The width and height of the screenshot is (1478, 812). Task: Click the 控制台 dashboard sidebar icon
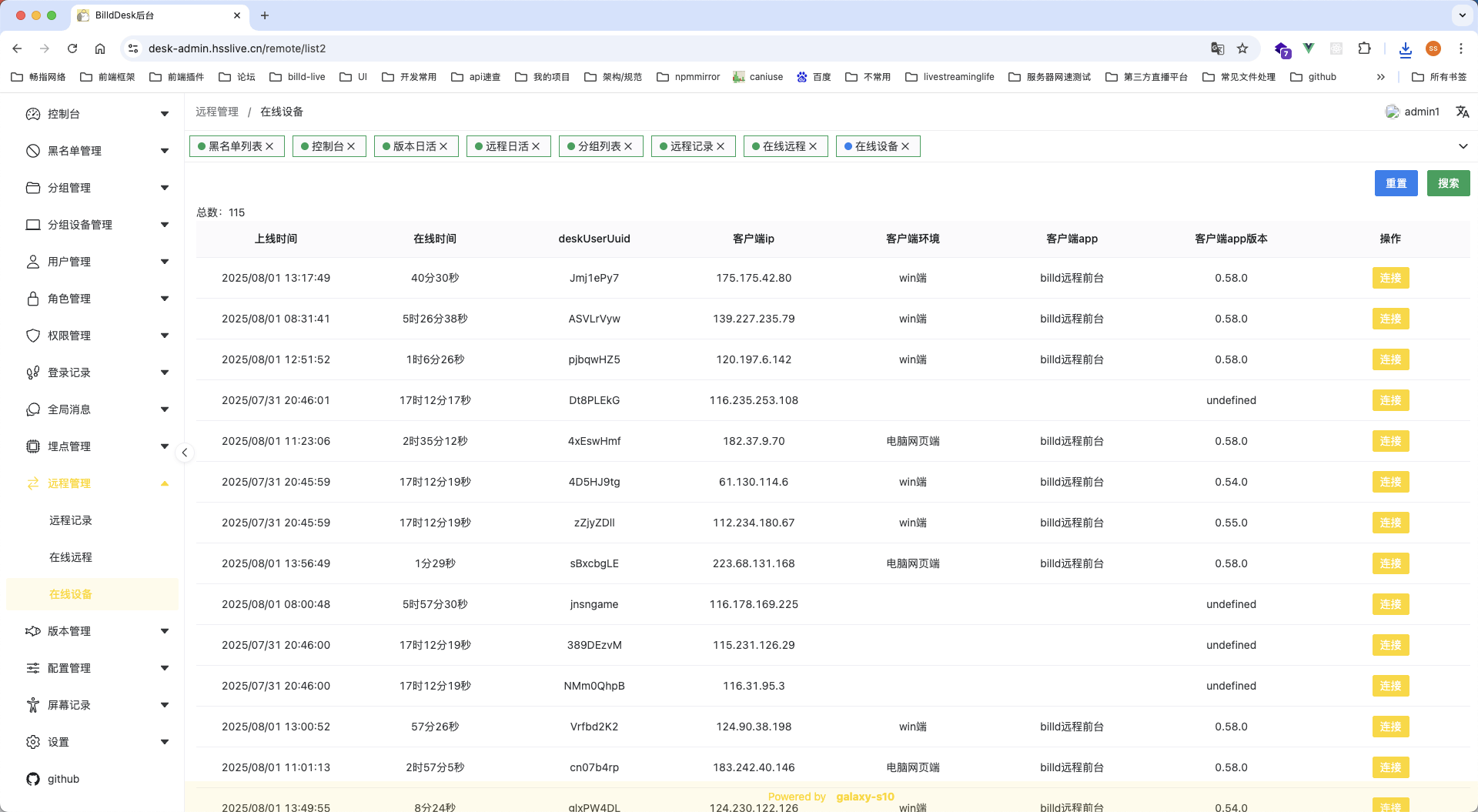(33, 114)
